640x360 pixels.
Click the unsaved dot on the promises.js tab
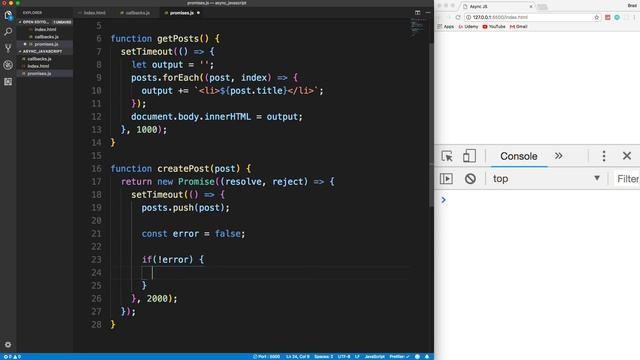(x=198, y=13)
